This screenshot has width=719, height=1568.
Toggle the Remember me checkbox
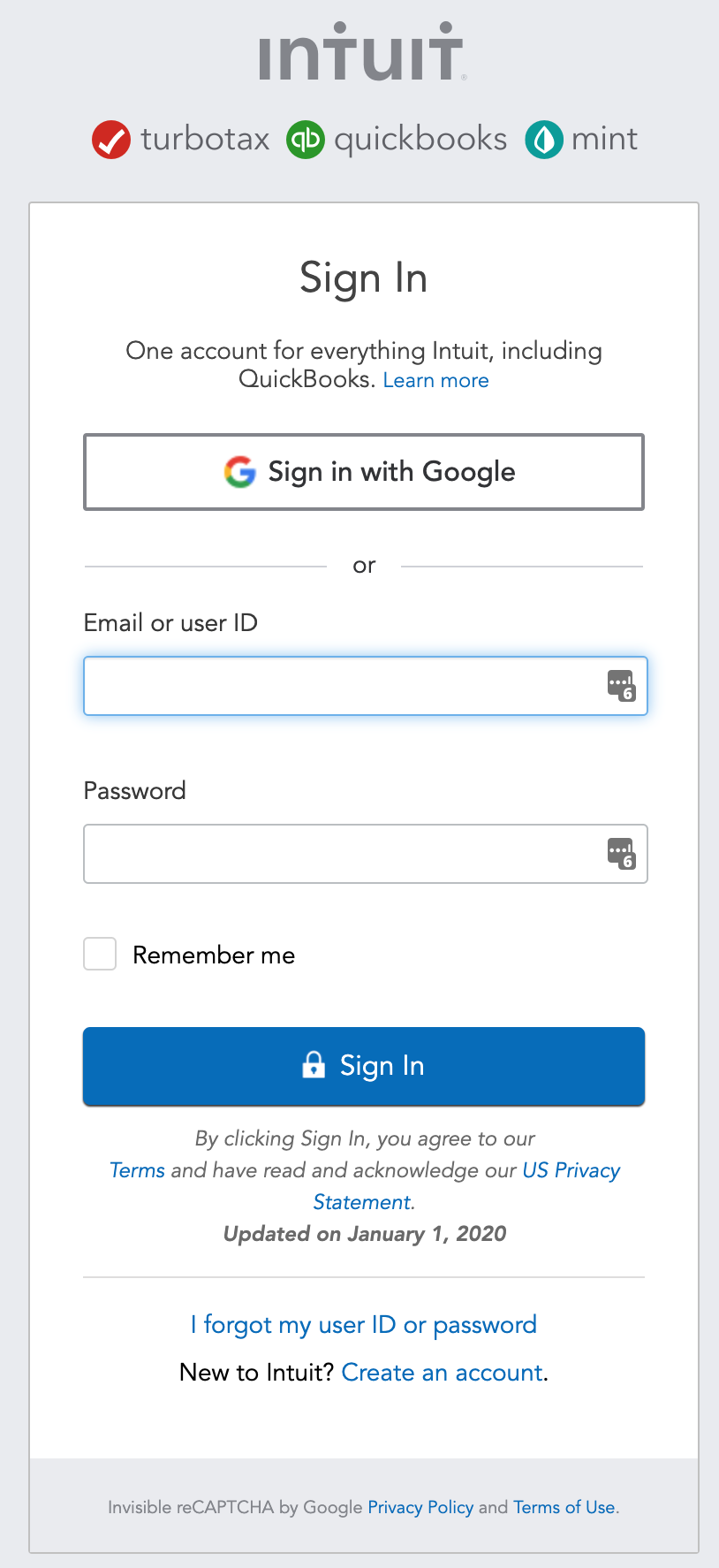click(100, 955)
